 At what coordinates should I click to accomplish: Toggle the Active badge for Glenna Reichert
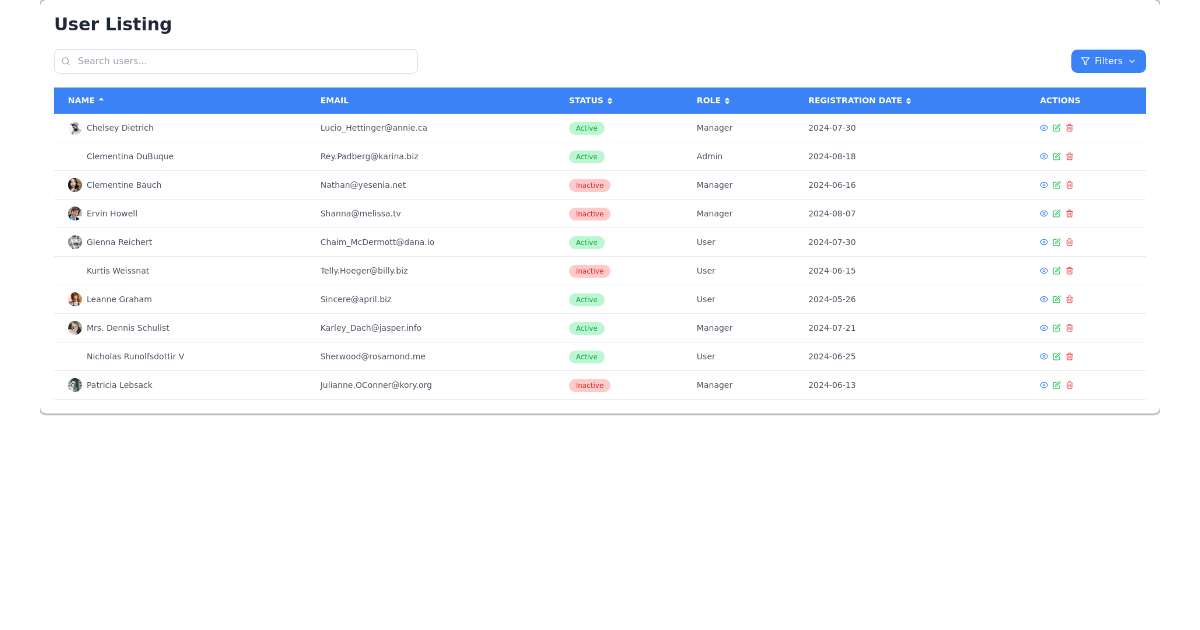pyautogui.click(x=587, y=242)
